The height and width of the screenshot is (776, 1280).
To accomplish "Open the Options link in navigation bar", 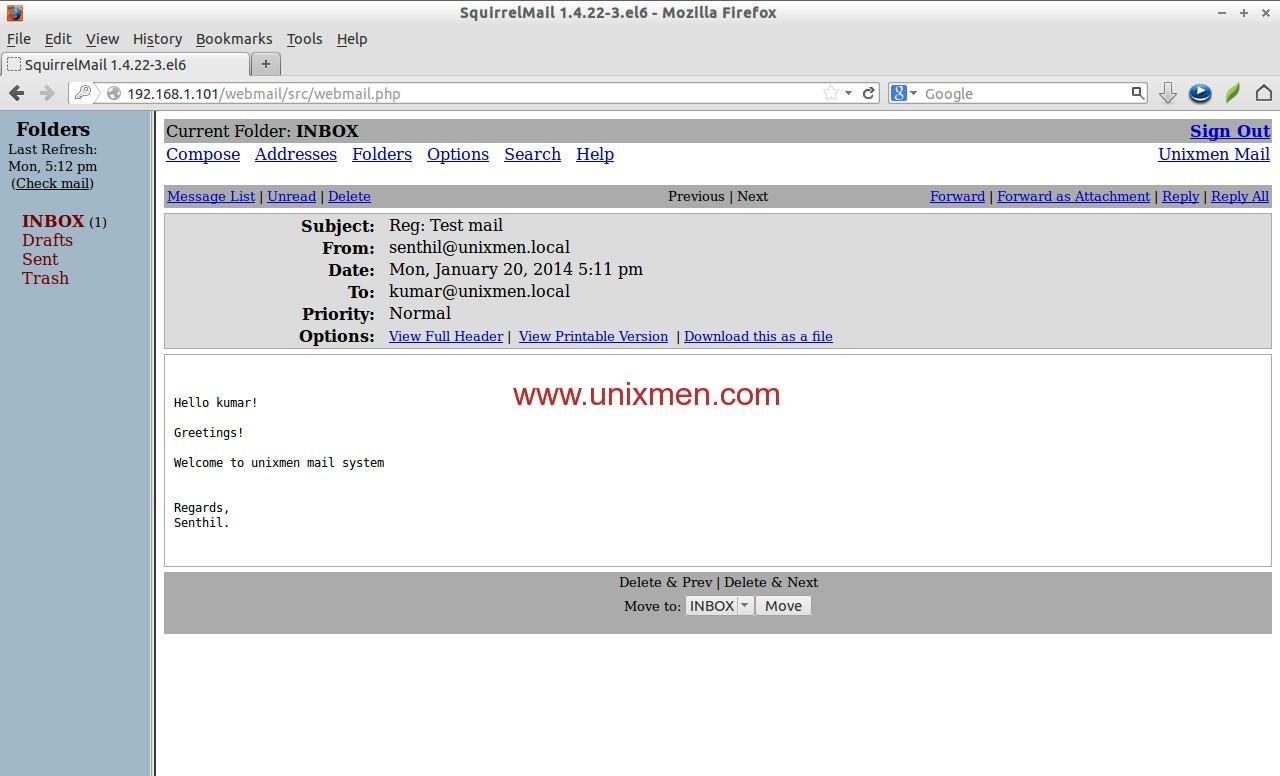I will [x=458, y=154].
